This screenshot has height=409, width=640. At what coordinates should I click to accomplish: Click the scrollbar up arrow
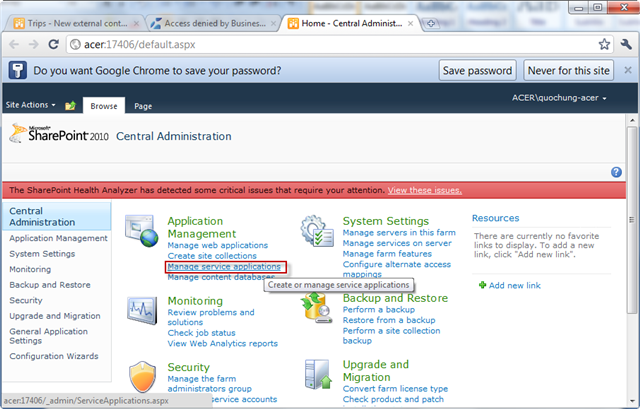pos(632,120)
